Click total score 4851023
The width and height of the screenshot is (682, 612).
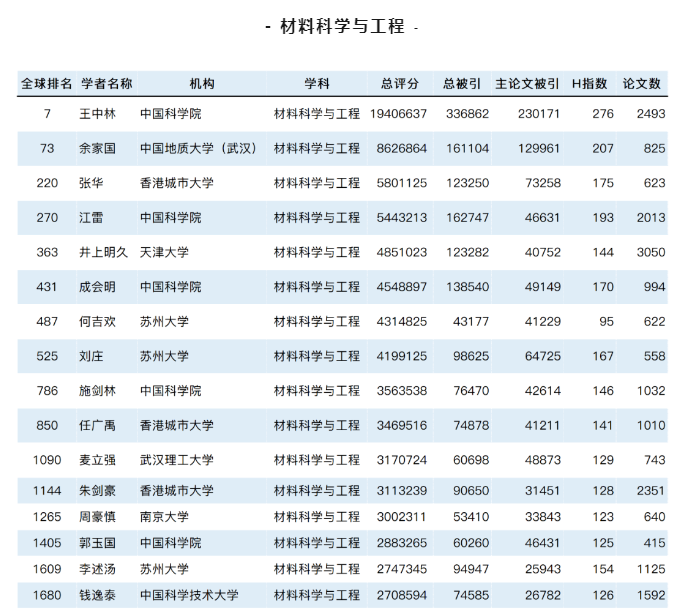click(x=402, y=252)
